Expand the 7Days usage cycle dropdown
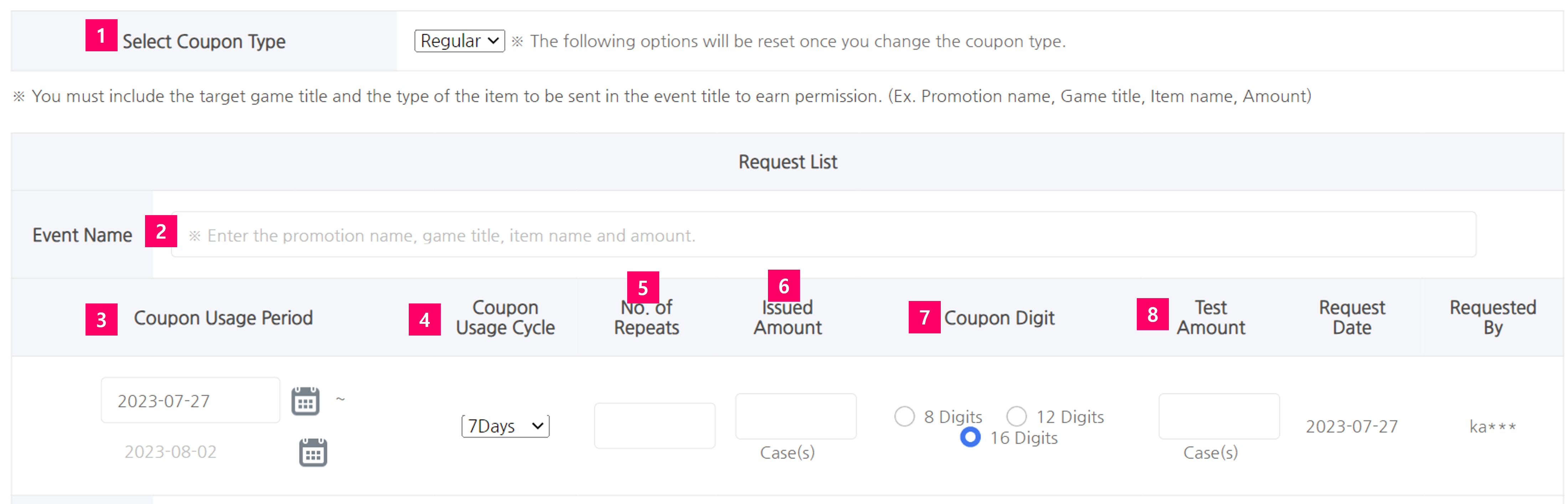 505,426
